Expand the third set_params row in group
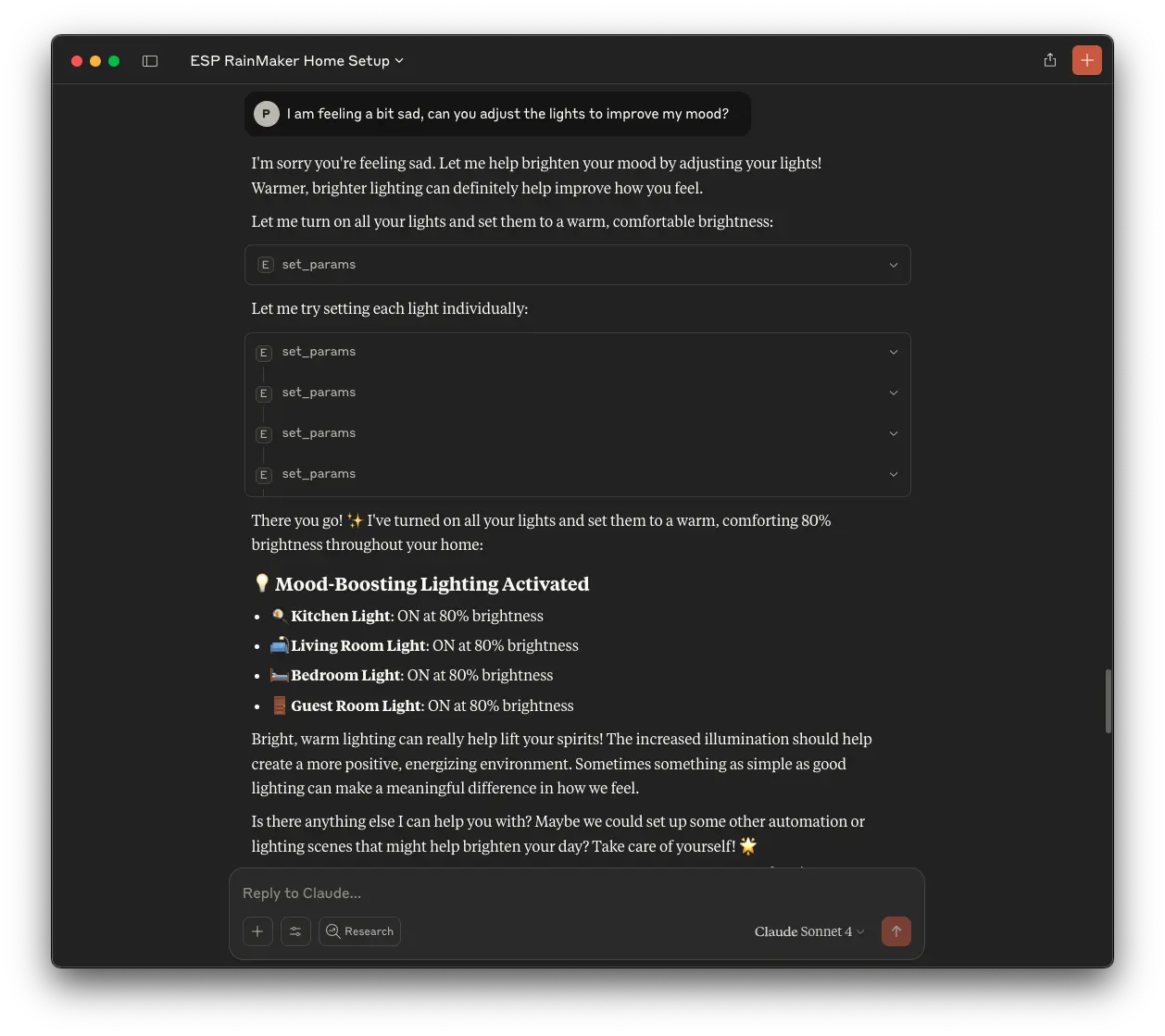 click(x=893, y=433)
